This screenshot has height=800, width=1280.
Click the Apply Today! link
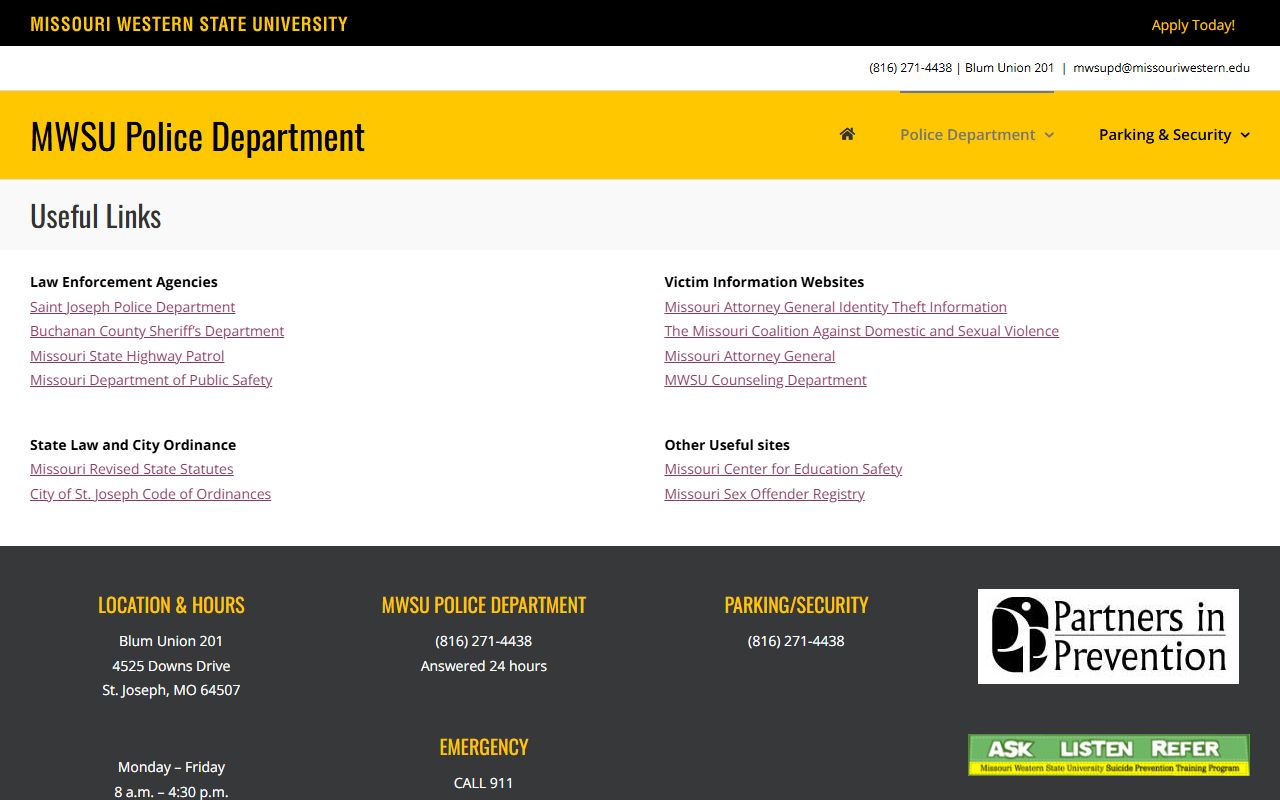(1193, 25)
